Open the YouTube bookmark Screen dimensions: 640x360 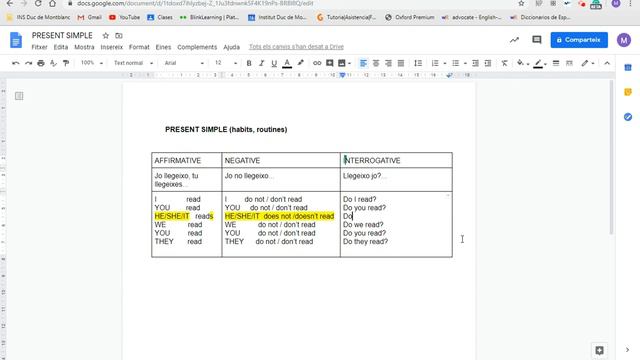coord(124,17)
